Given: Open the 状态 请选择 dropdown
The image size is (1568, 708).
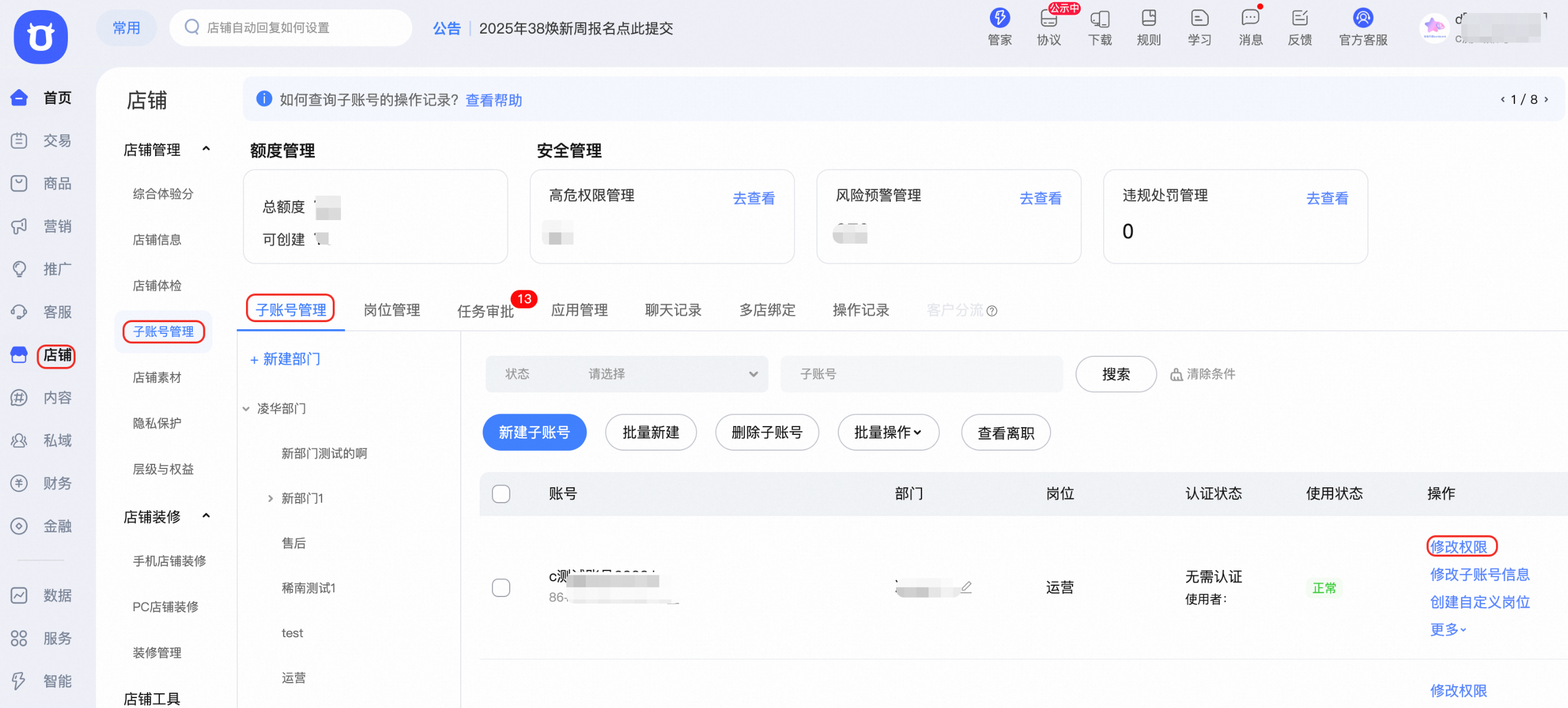Looking at the screenshot, I should 626,374.
